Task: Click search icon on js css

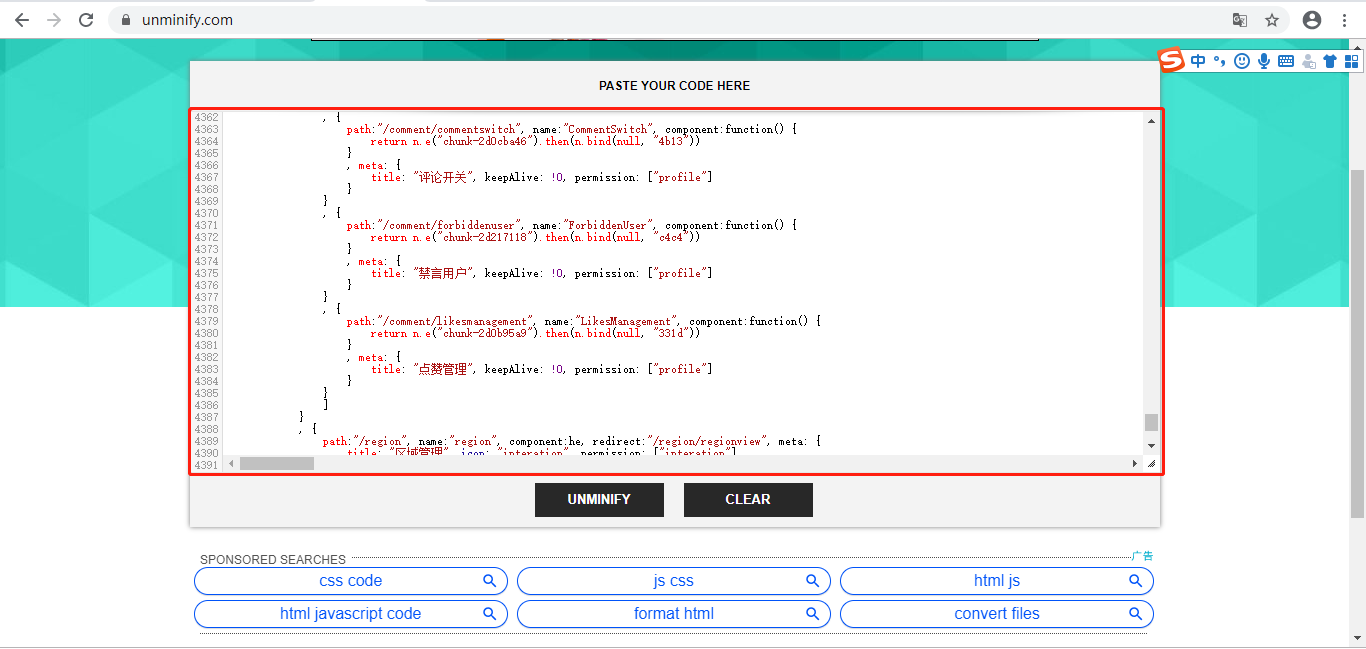Action: pyautogui.click(x=813, y=581)
